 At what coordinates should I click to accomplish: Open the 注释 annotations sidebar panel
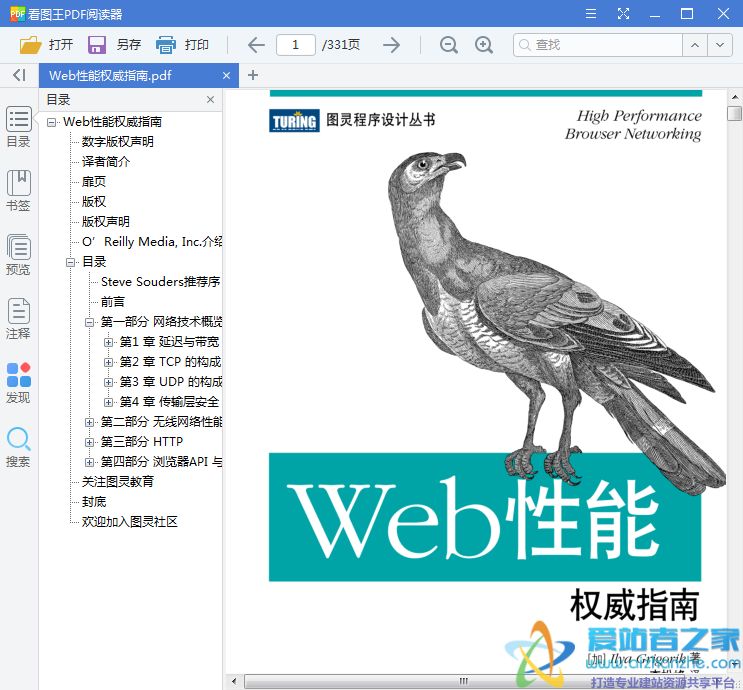click(18, 319)
